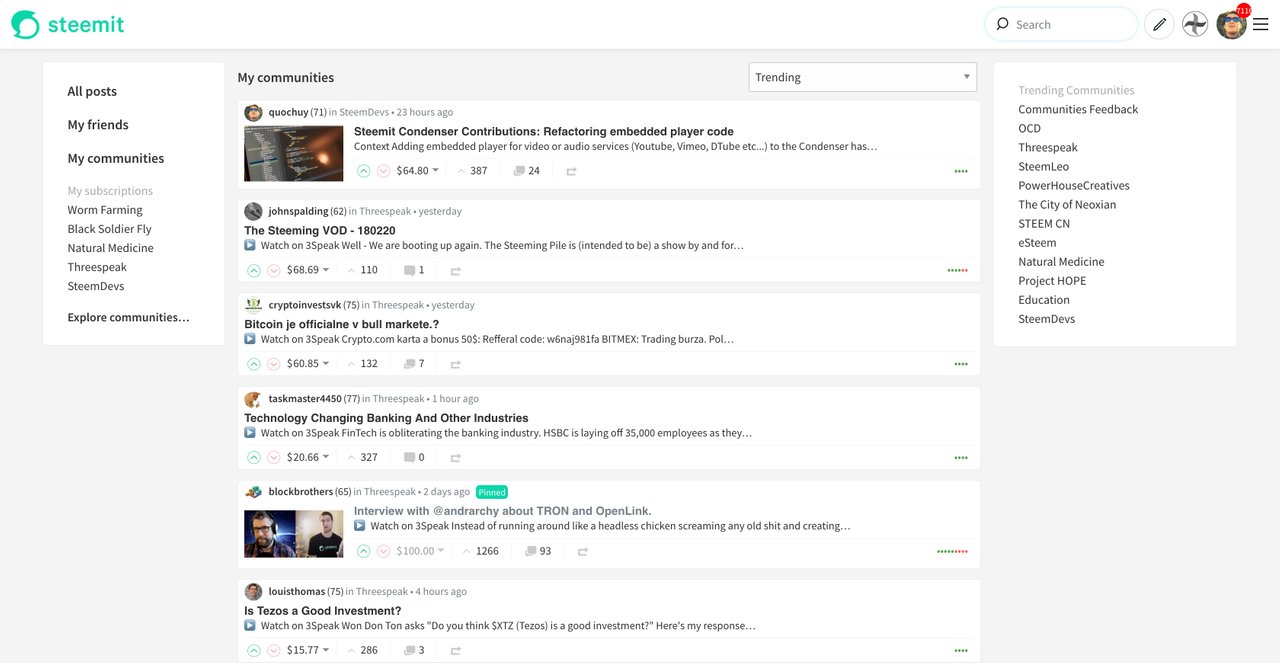The width and height of the screenshot is (1280, 663).
Task: Open the Education community link
Action: pos(1044,299)
